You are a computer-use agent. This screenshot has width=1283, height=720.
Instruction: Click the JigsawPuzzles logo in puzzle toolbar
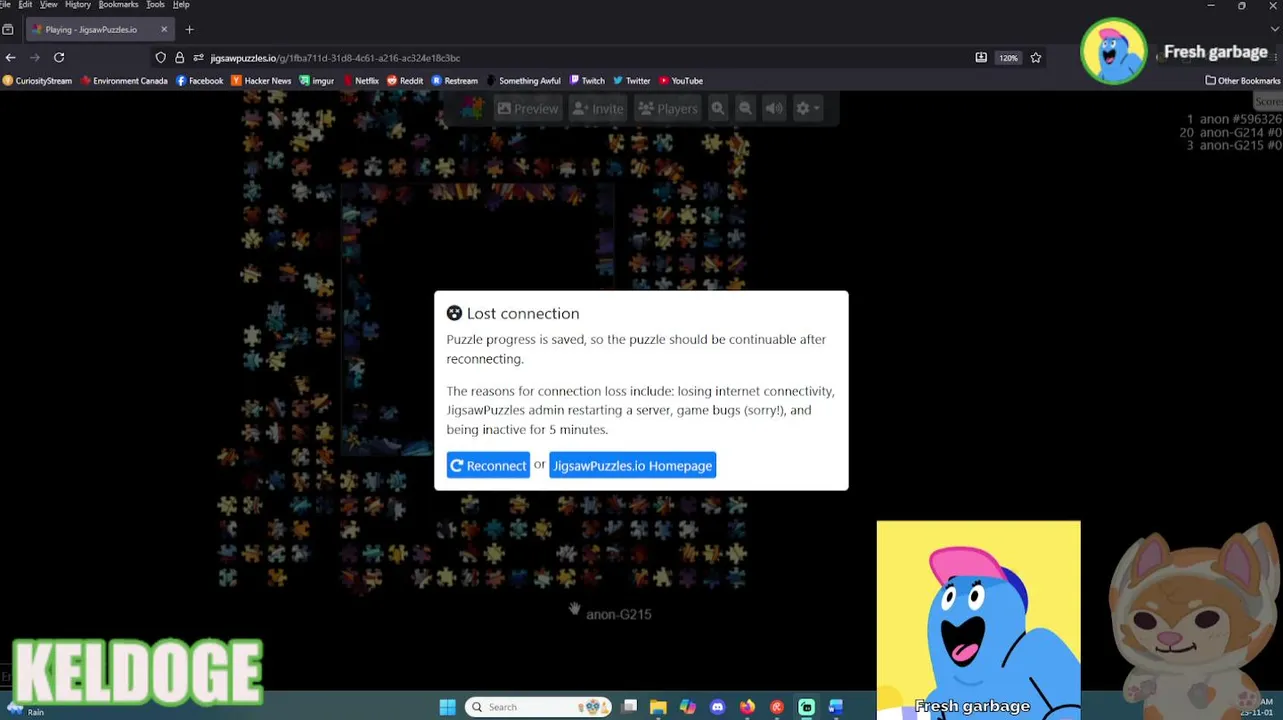(x=471, y=108)
